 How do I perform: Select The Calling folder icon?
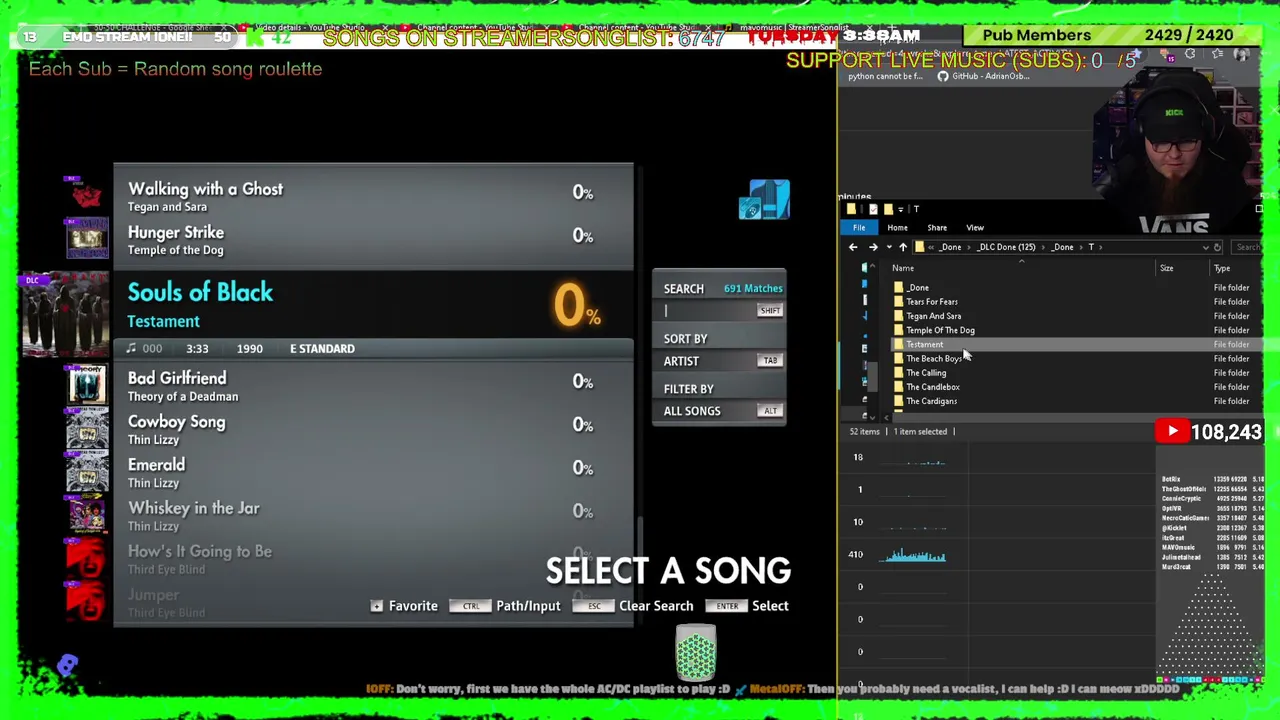pos(898,373)
